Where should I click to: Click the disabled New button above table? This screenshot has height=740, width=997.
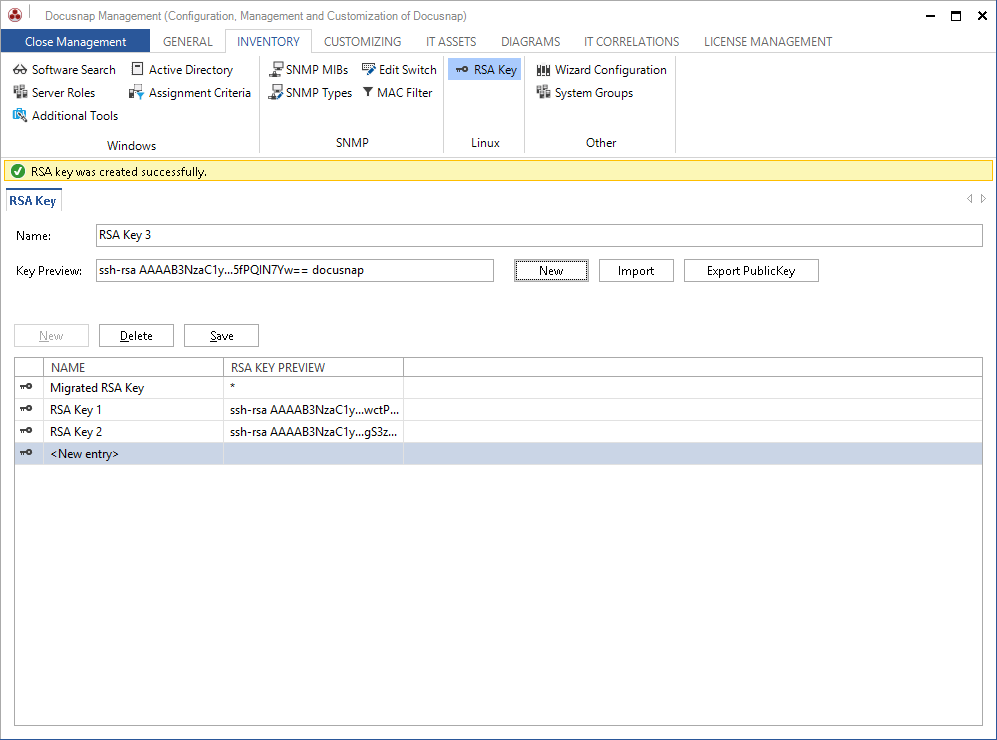(52, 336)
